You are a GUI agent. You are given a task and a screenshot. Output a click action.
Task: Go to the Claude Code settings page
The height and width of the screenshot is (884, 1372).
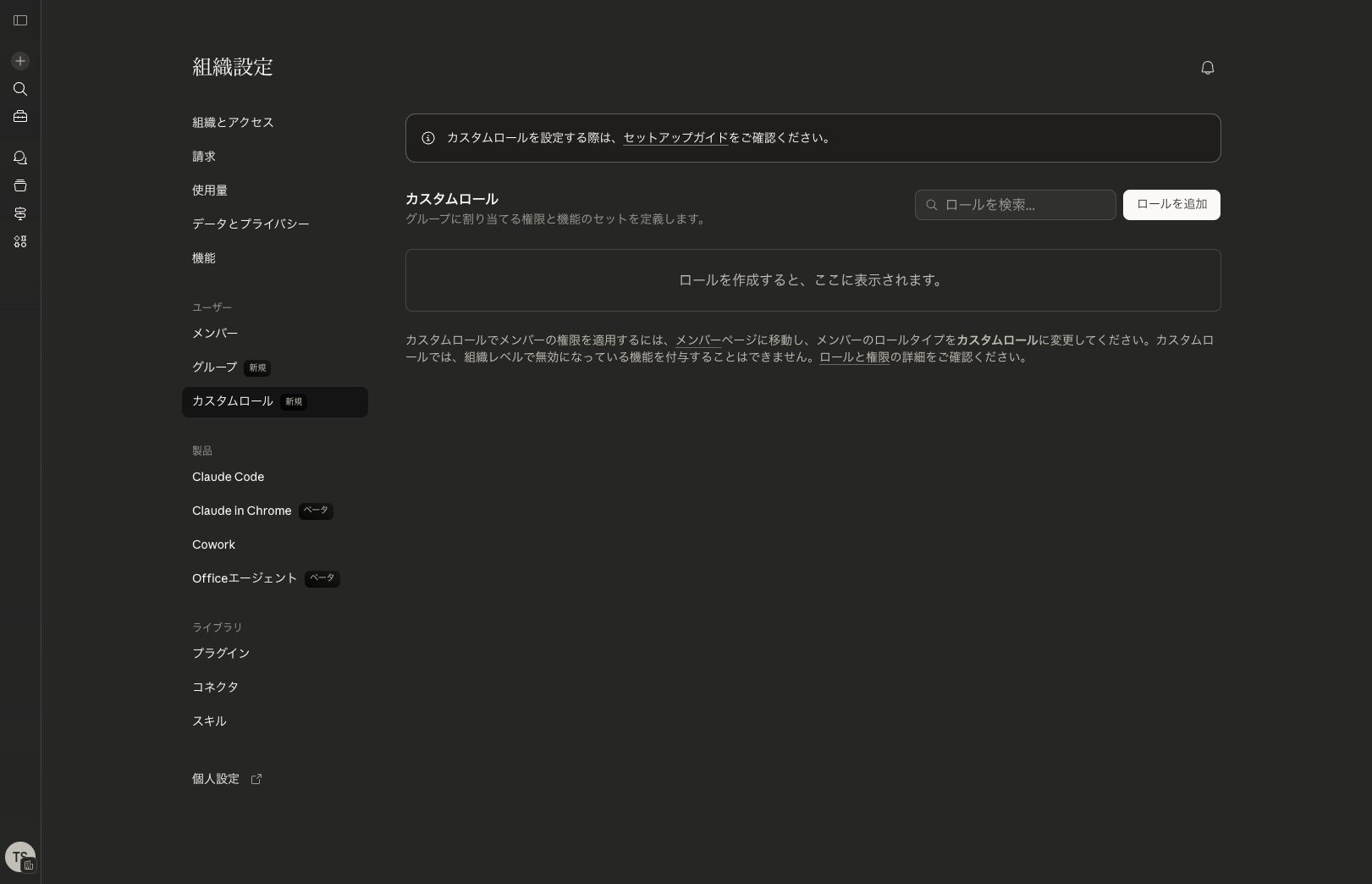[228, 478]
